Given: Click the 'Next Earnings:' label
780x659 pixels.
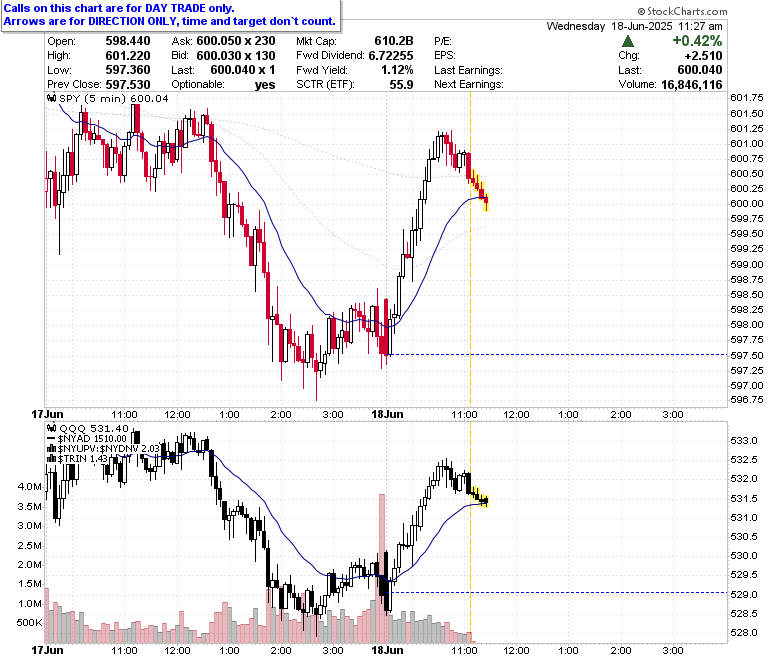Looking at the screenshot, I should (x=469, y=85).
